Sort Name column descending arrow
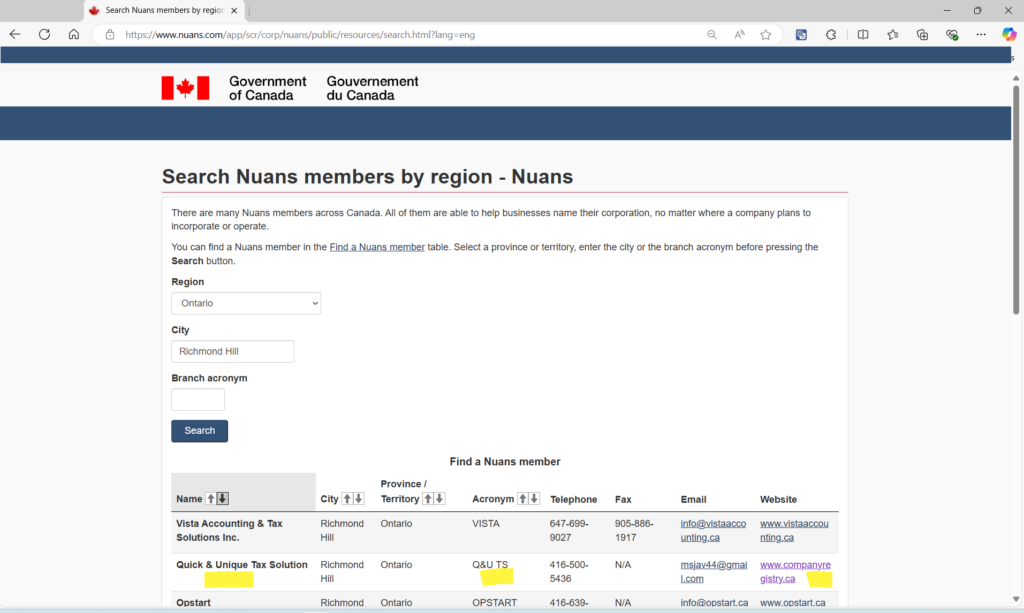This screenshot has height=613, width=1024. coord(223,499)
